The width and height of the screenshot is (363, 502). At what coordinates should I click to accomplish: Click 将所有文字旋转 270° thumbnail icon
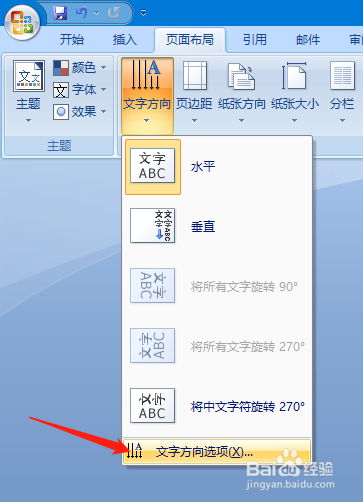[152, 346]
